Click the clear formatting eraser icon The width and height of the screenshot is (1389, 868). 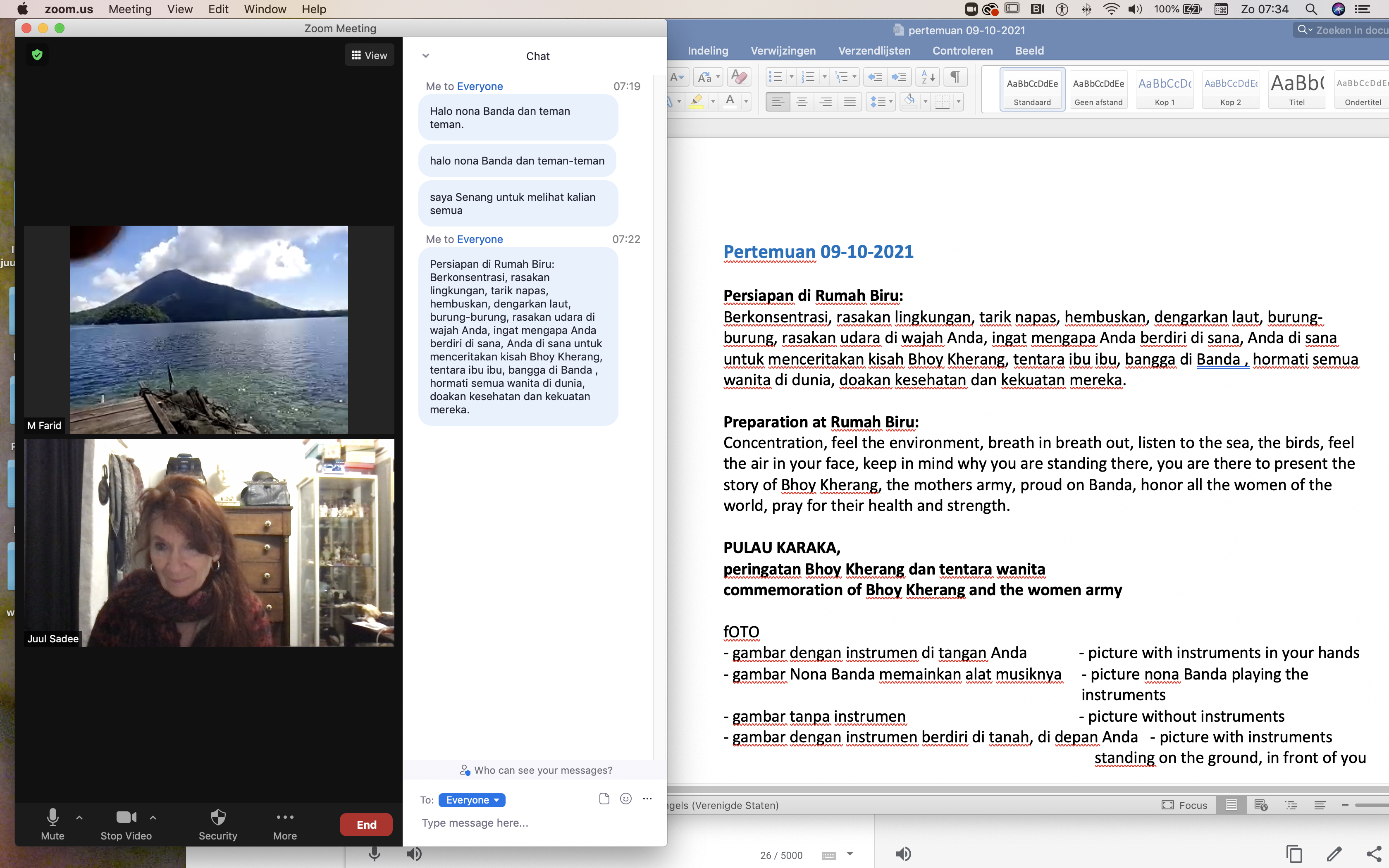[740, 77]
